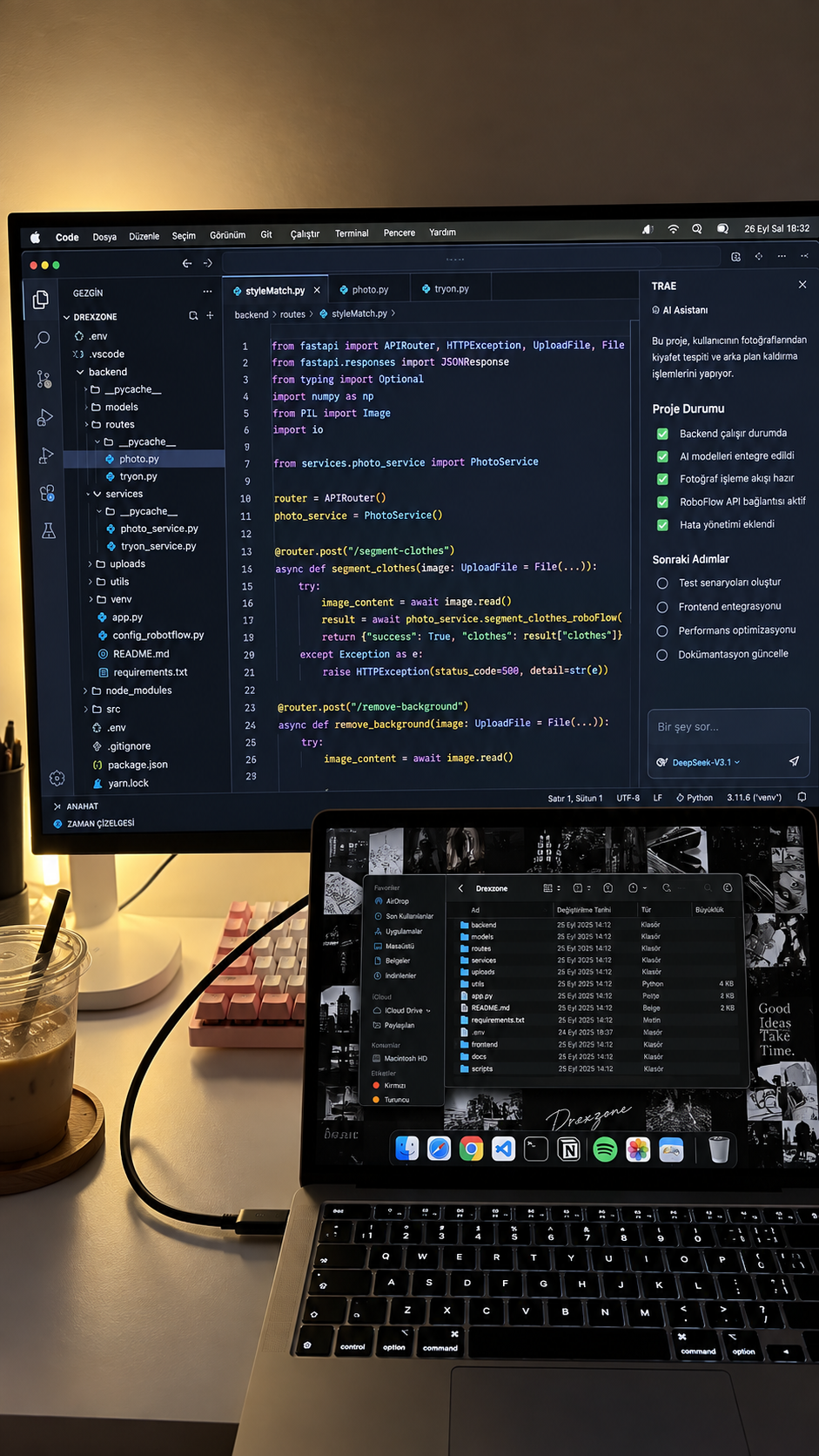This screenshot has width=819, height=1456.
Task: Open Source Control in activity bar
Action: coord(44,379)
